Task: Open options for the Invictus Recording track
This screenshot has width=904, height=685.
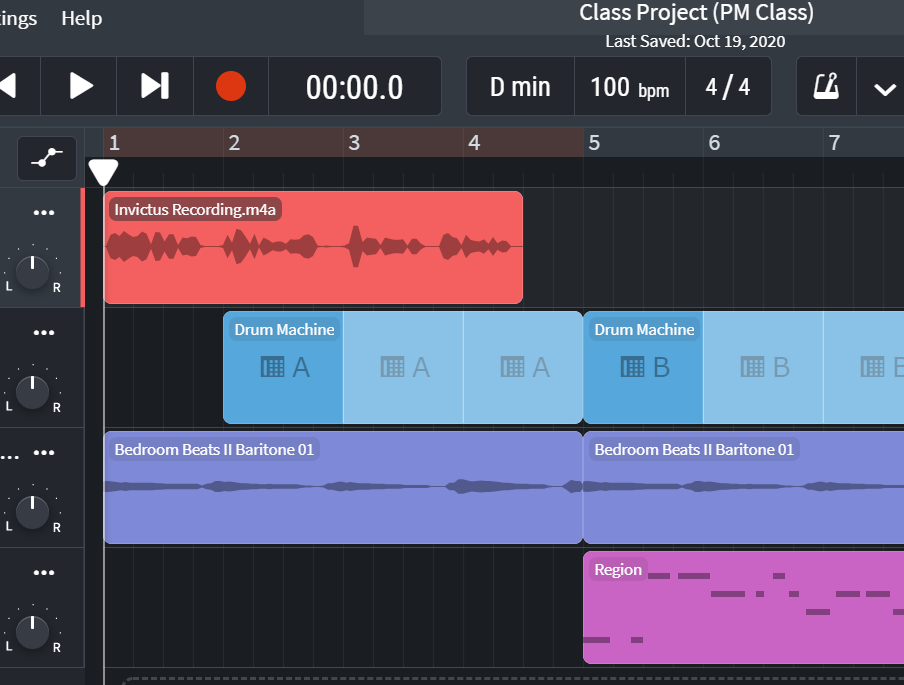Action: tap(43, 213)
